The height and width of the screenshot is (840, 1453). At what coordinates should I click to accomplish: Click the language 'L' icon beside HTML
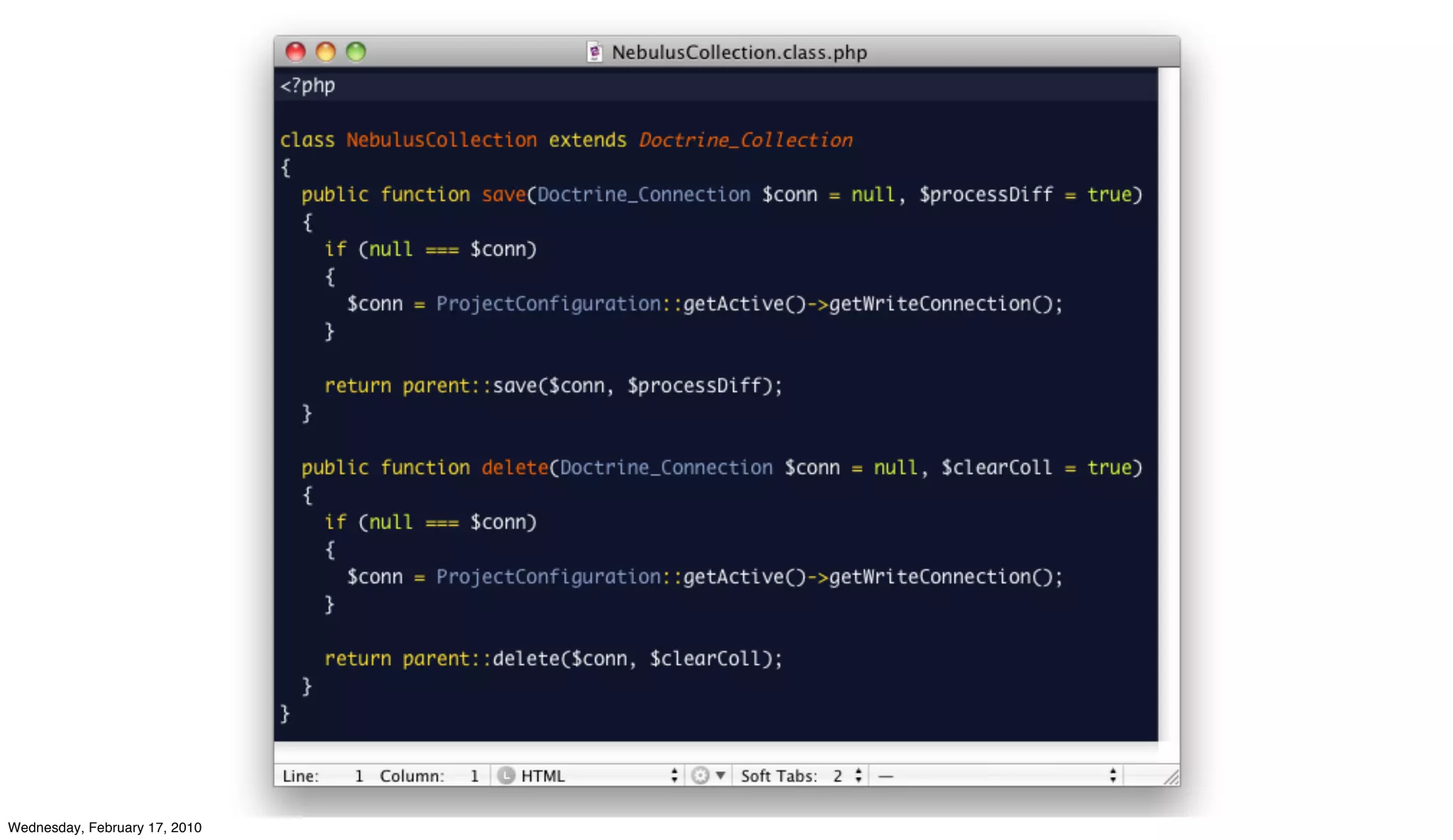(x=506, y=775)
